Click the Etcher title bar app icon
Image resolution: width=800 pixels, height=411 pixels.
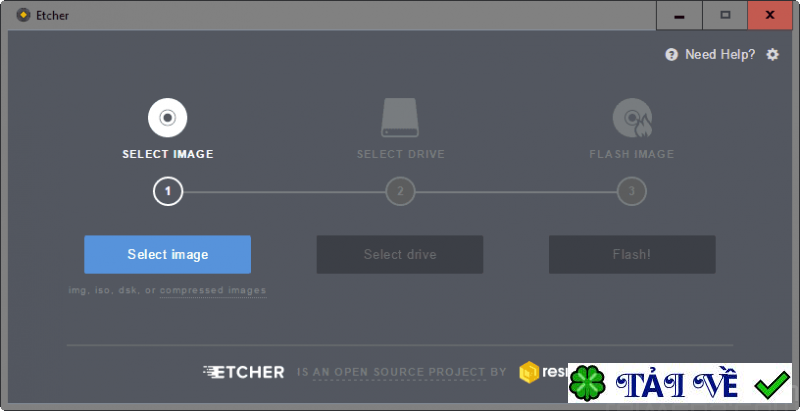22,15
